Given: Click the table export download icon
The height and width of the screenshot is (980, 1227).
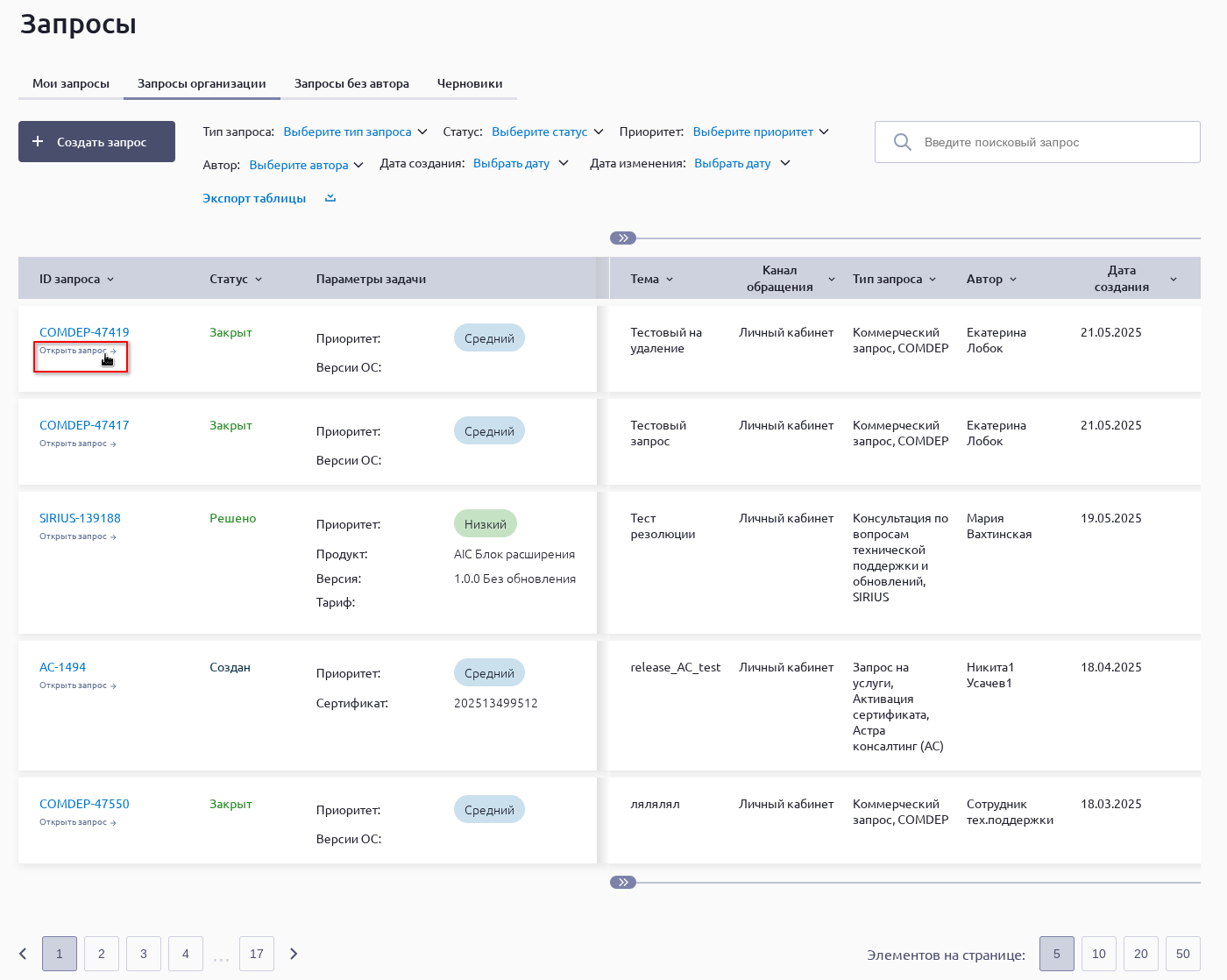Looking at the screenshot, I should click(x=330, y=198).
